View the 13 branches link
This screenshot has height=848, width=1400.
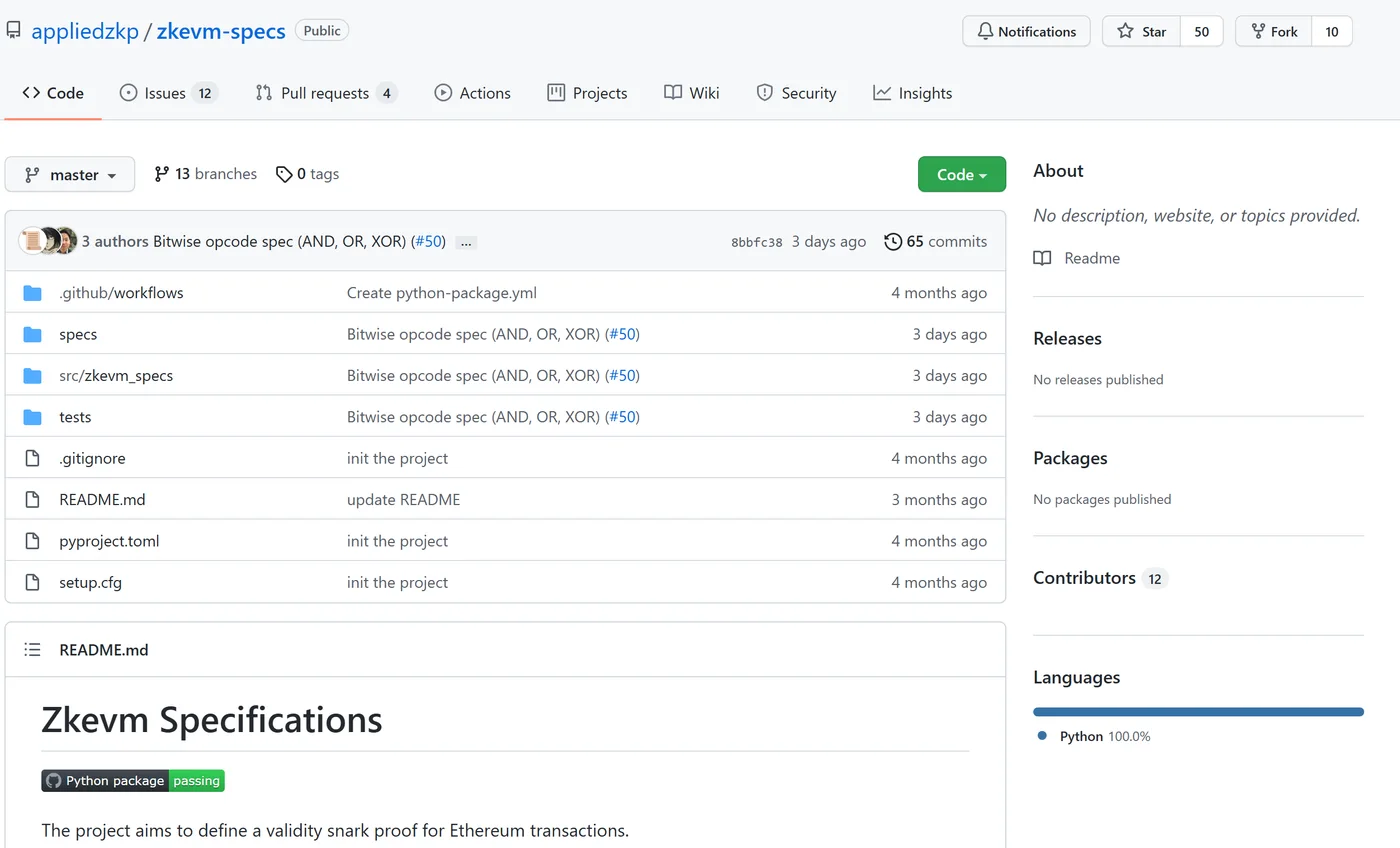tap(205, 174)
